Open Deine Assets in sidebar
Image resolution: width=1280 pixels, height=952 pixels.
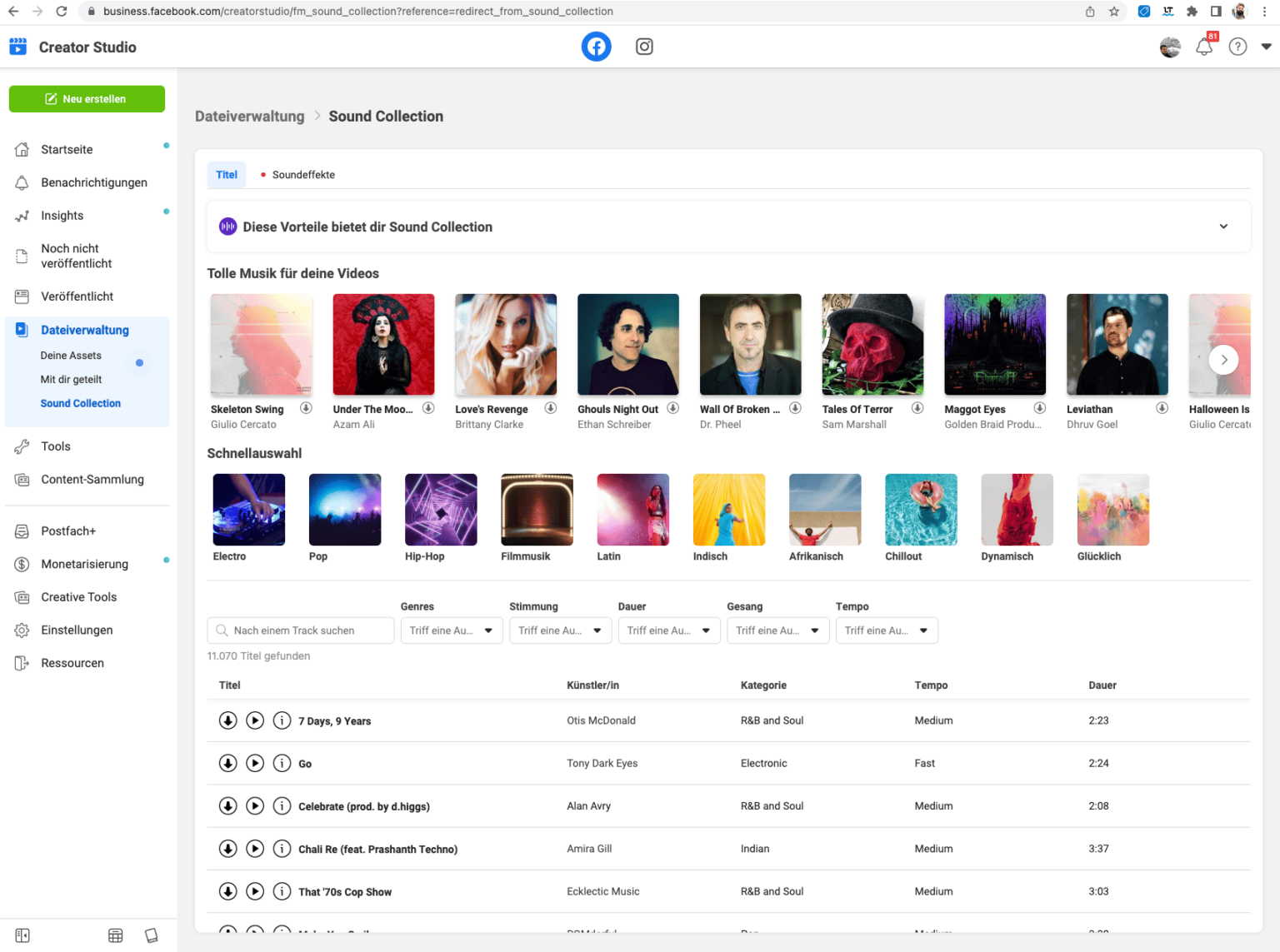(71, 356)
